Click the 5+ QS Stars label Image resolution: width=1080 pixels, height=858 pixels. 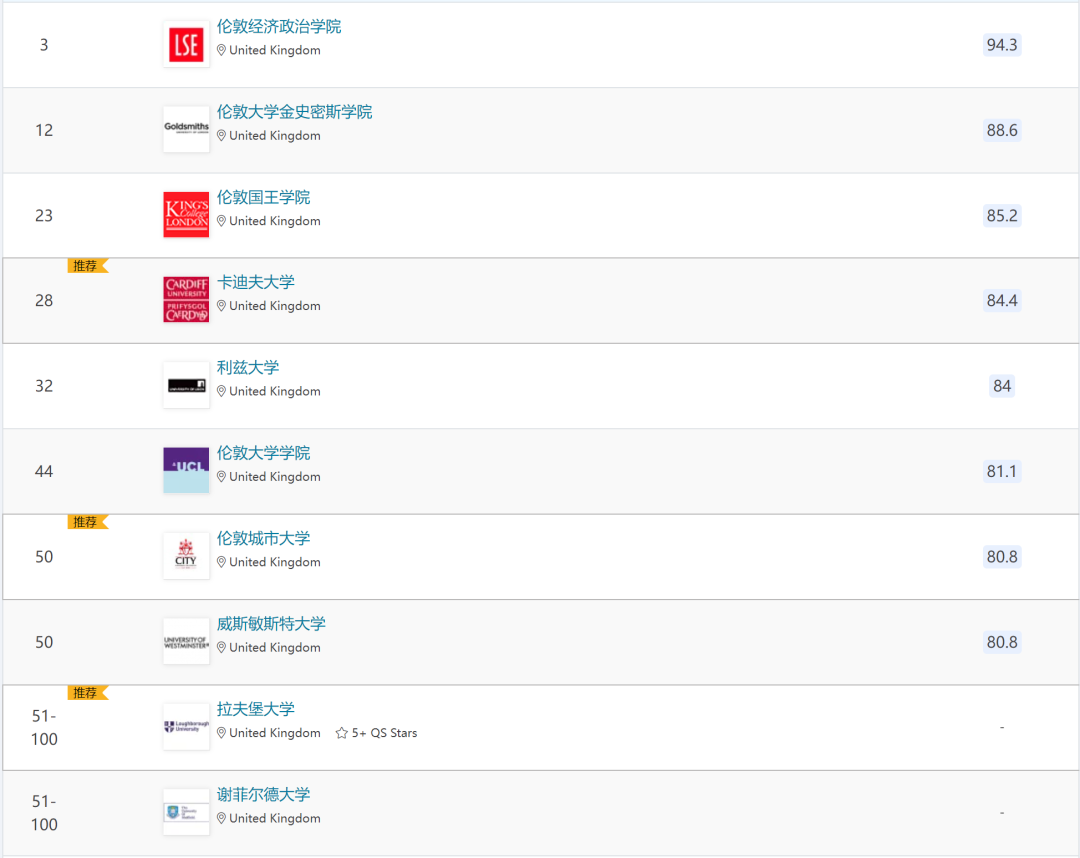point(384,733)
